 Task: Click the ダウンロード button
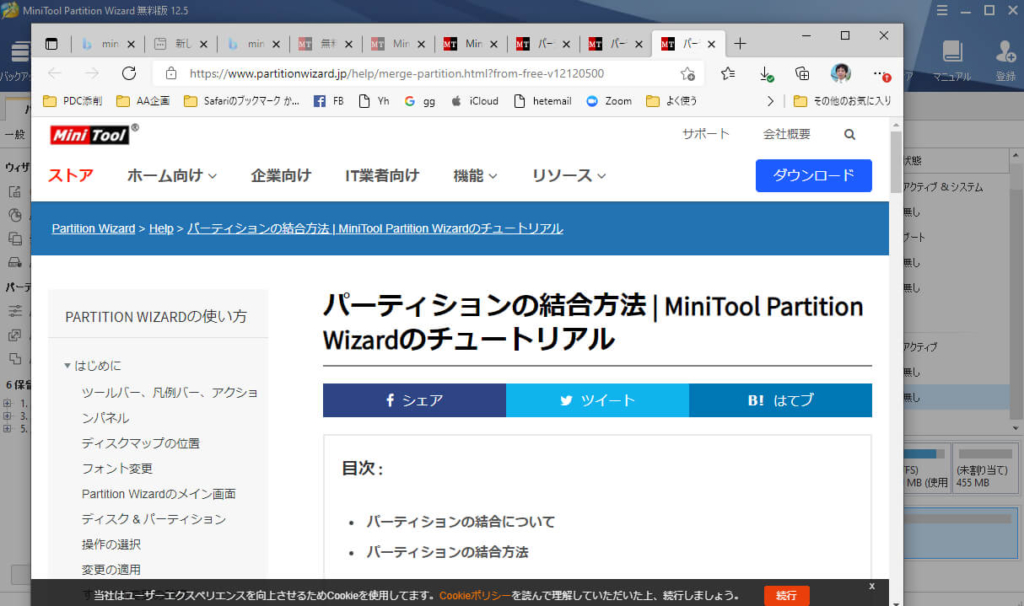coord(813,175)
